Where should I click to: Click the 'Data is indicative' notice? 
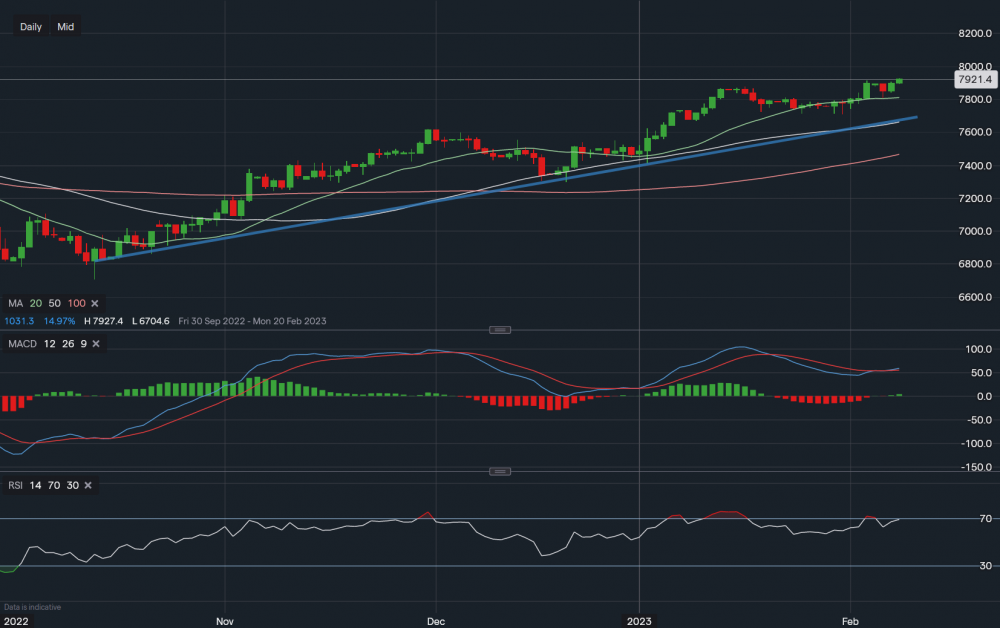[32, 607]
